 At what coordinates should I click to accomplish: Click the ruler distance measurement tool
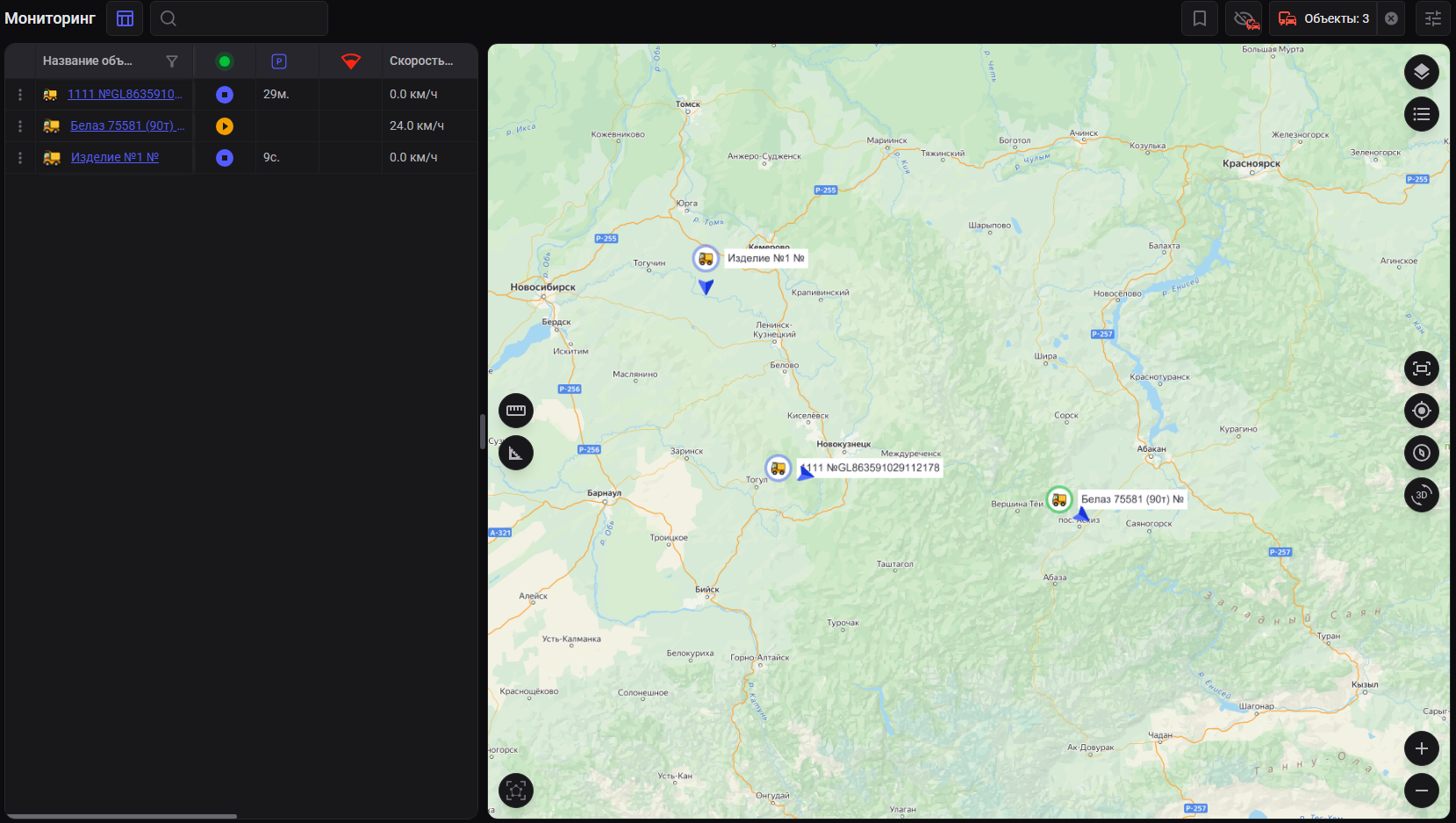pos(516,411)
